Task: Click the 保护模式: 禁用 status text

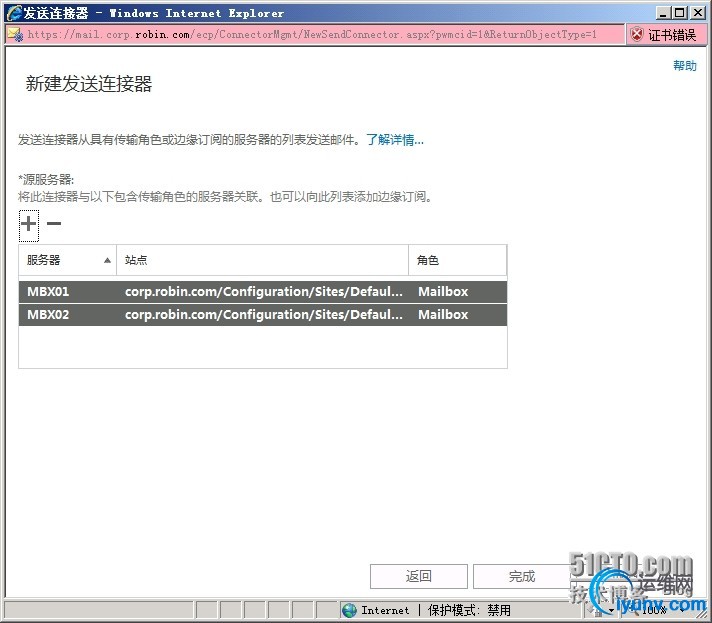Action: tap(469, 610)
